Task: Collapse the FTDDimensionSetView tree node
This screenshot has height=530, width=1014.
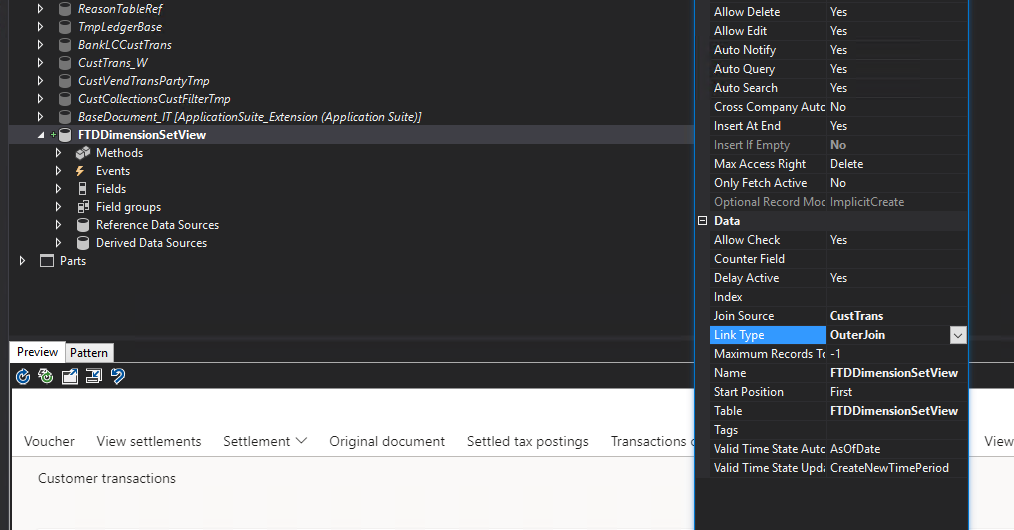Action: [x=41, y=135]
